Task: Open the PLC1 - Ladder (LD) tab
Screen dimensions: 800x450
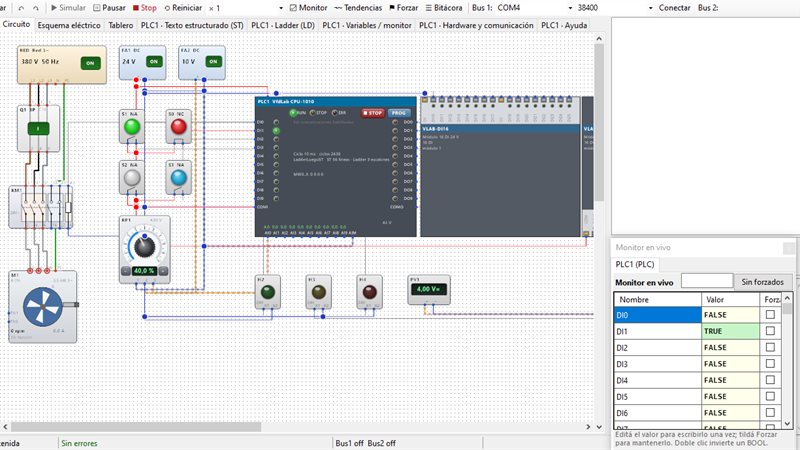Action: pos(283,25)
